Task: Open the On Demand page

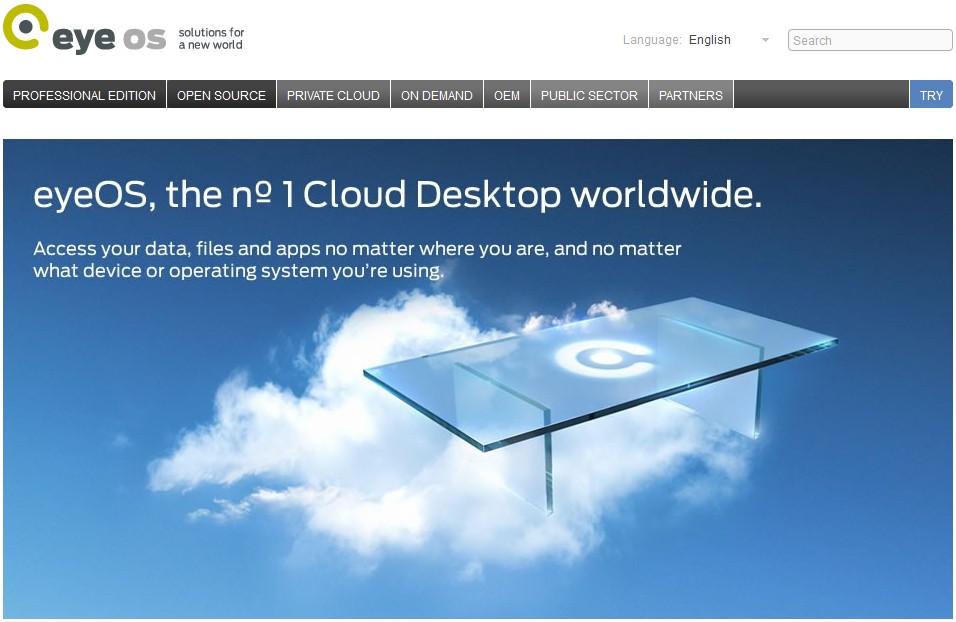Action: pos(437,95)
